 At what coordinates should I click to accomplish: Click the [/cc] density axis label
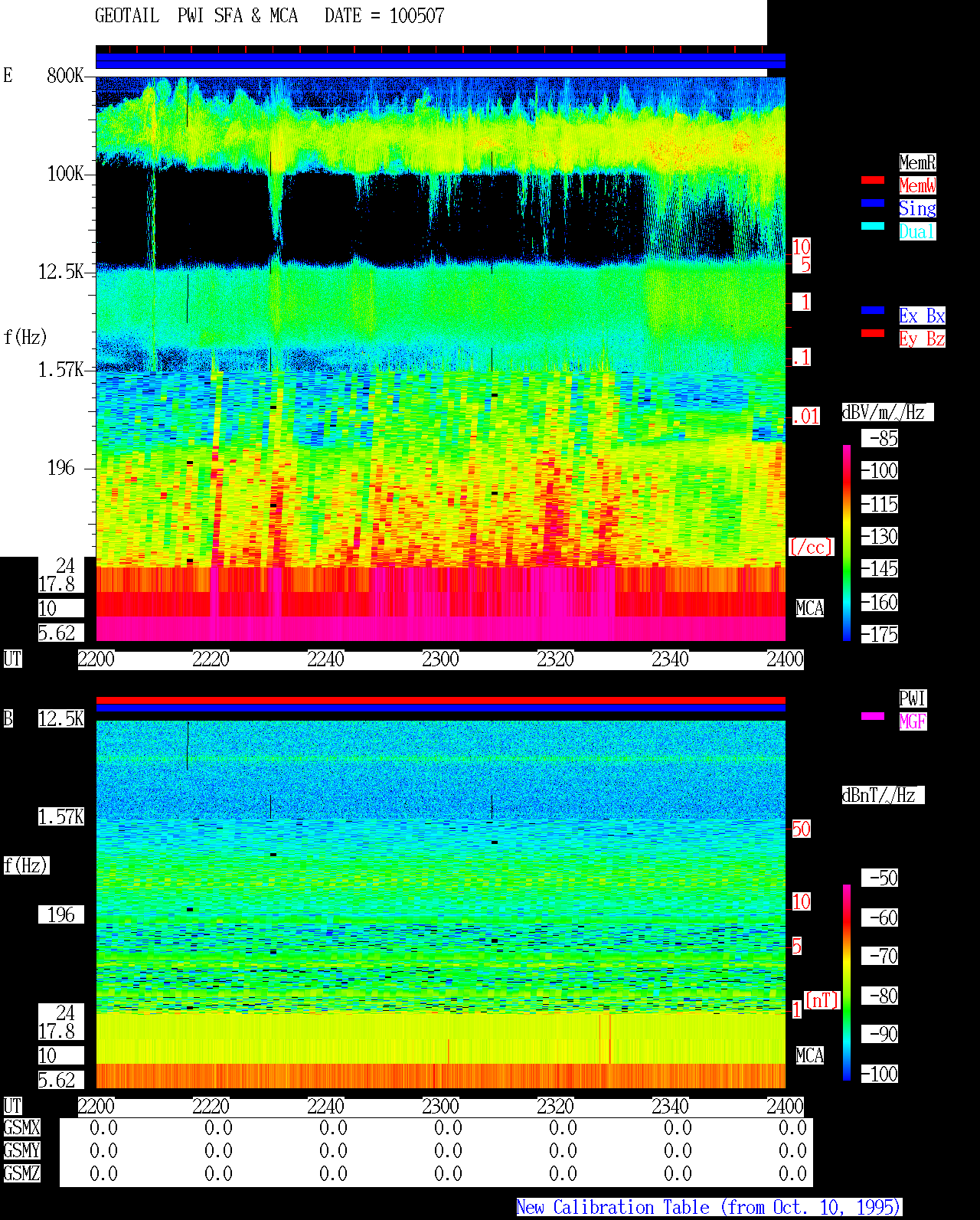click(811, 548)
